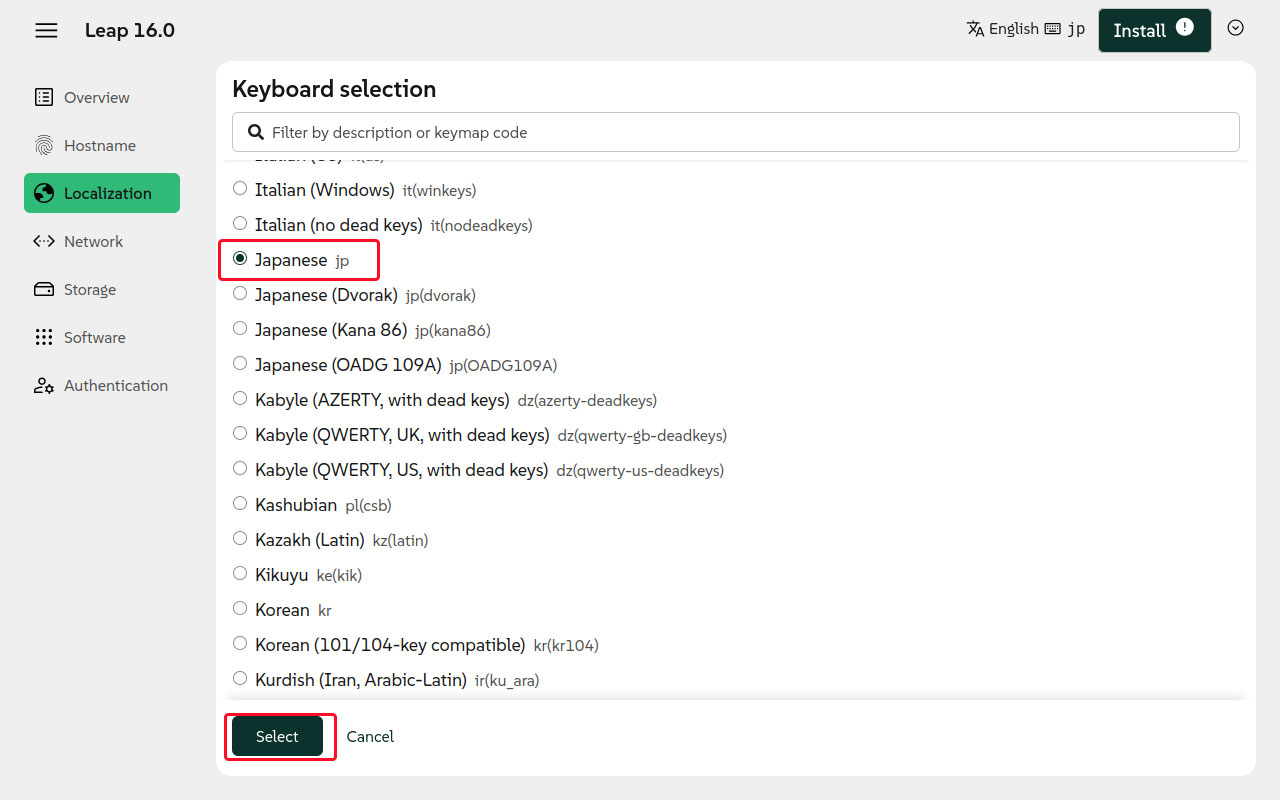Select Kashubian pl(csb) radio button

point(240,504)
